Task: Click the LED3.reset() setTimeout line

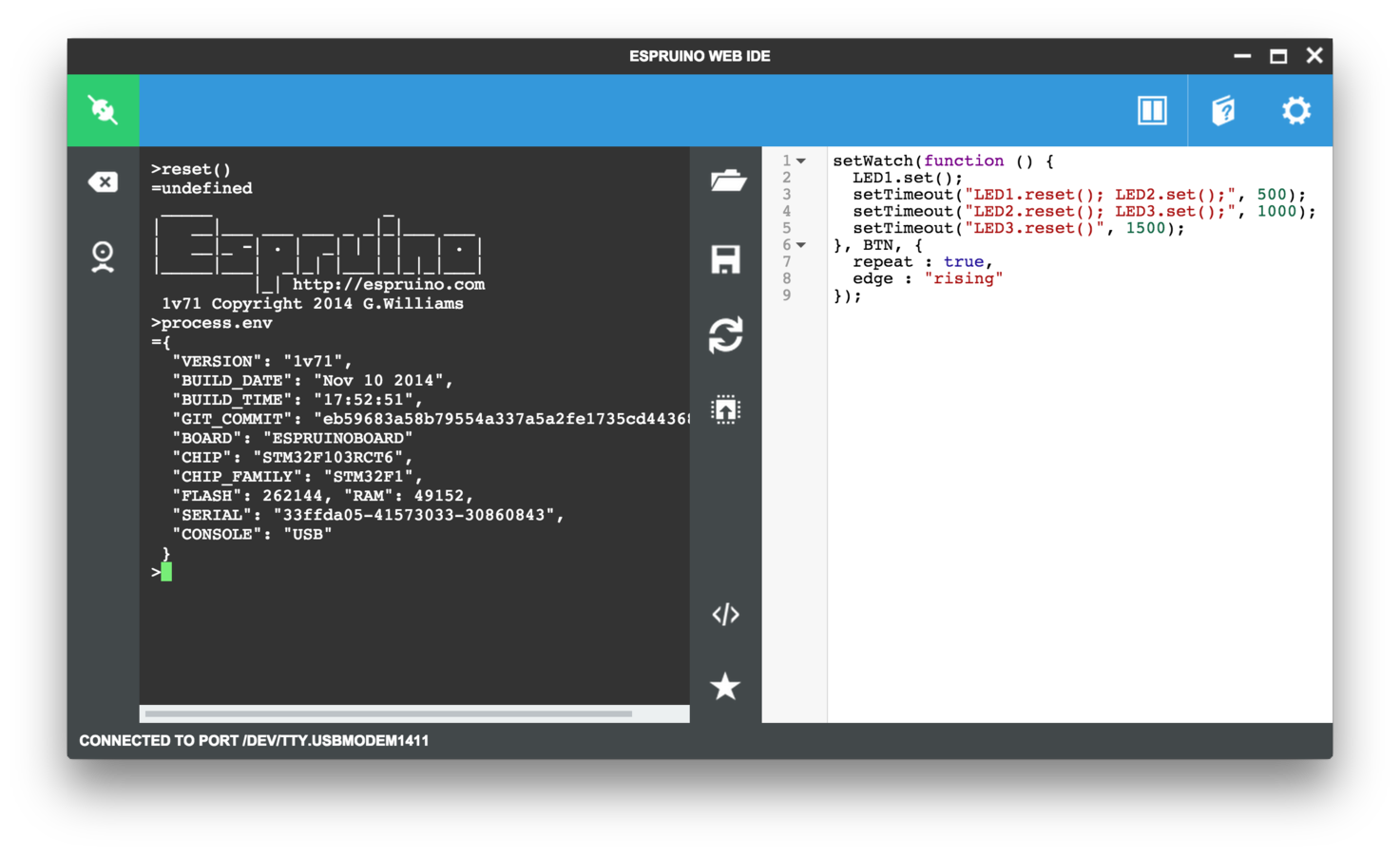Action: coord(1019,228)
